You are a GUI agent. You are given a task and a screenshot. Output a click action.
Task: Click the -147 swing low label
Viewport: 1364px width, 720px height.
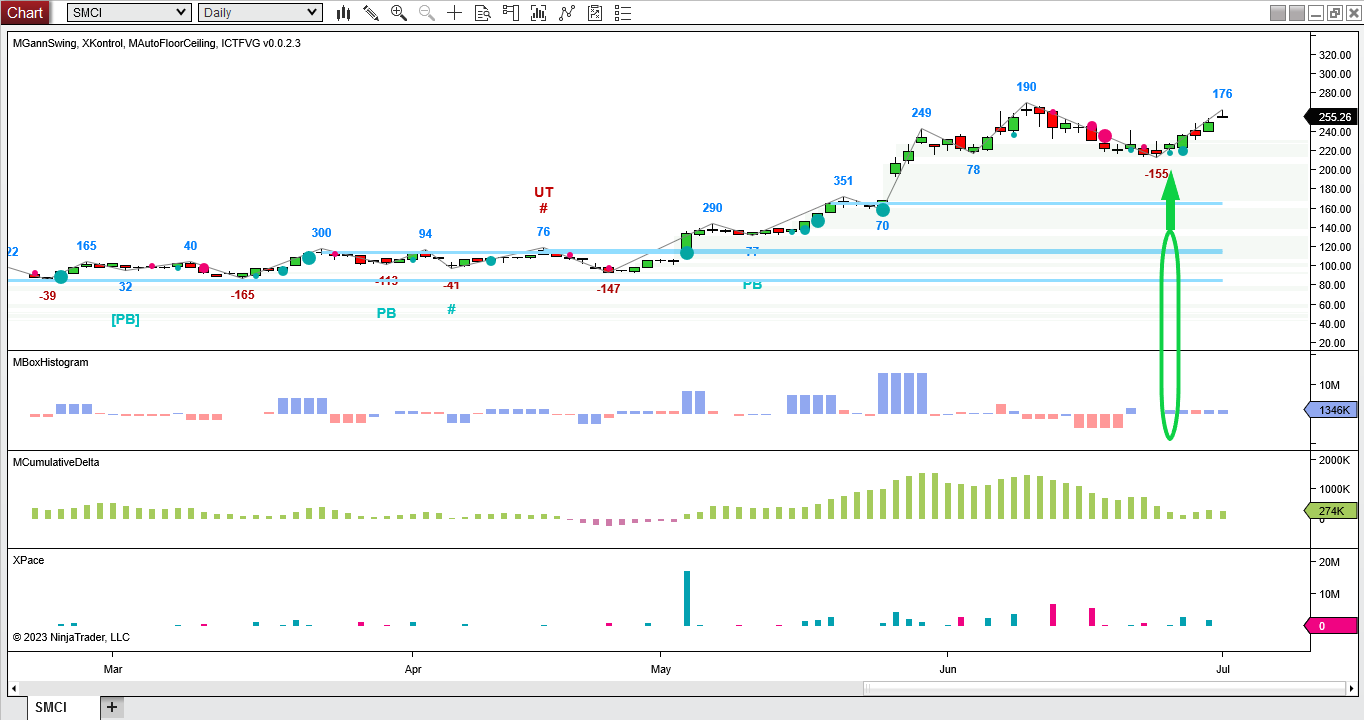608,289
